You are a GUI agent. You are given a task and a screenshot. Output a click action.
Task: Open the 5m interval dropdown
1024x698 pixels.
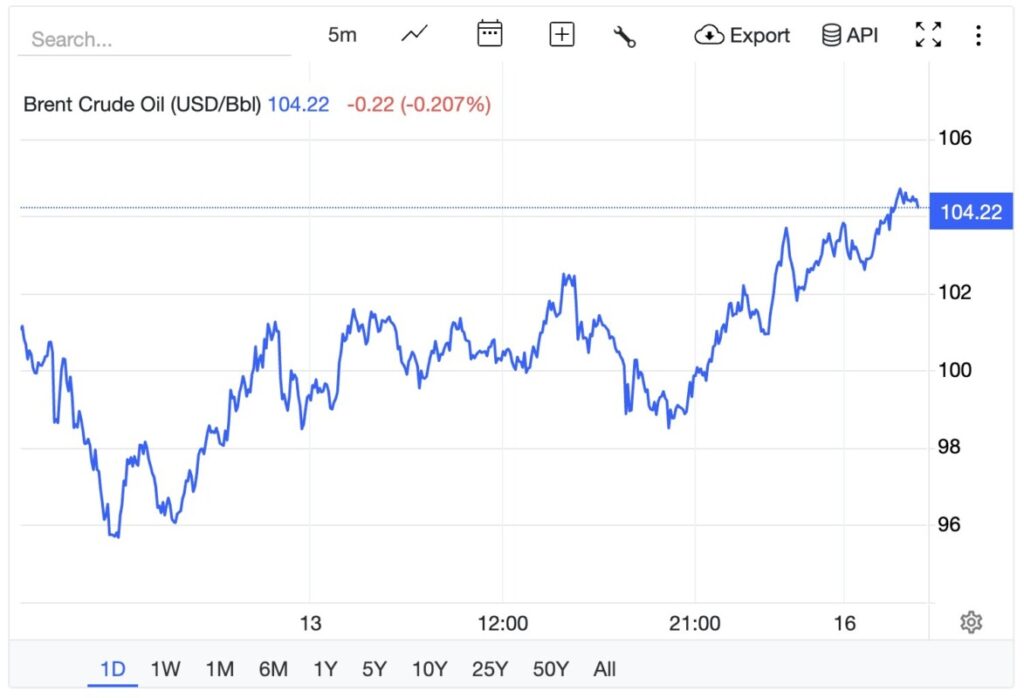(342, 35)
